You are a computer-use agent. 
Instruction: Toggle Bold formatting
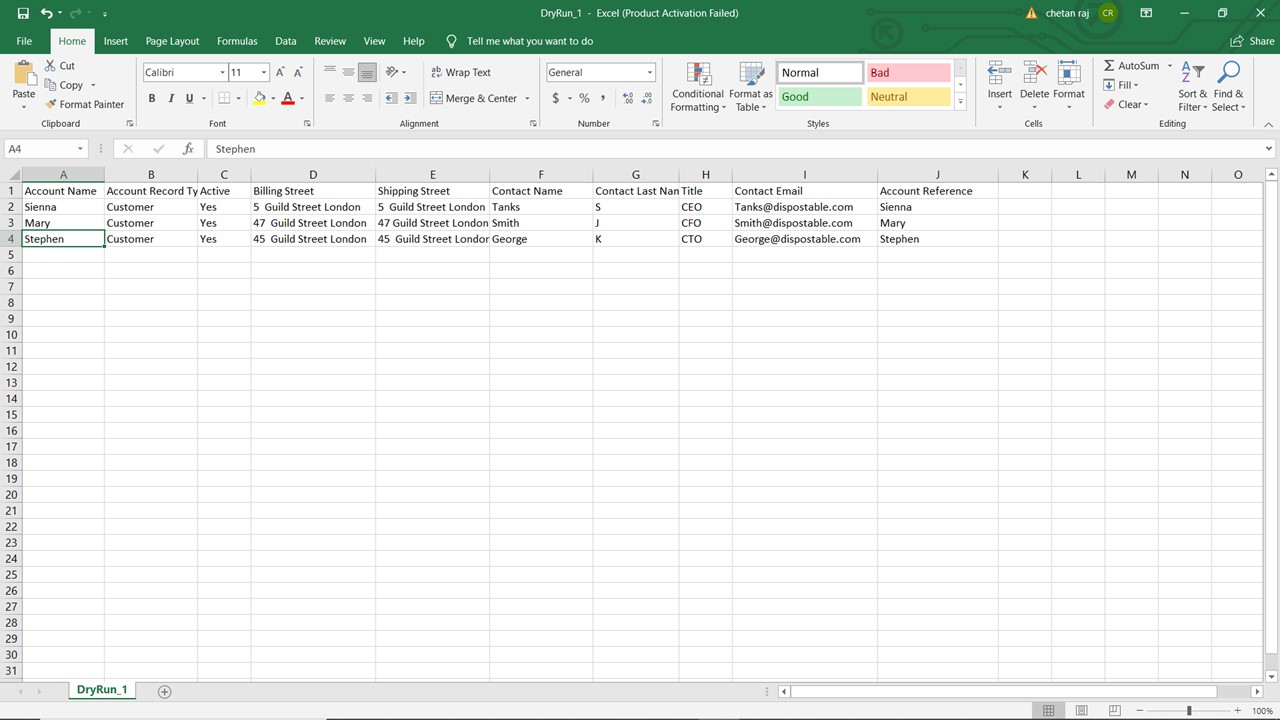click(152, 98)
